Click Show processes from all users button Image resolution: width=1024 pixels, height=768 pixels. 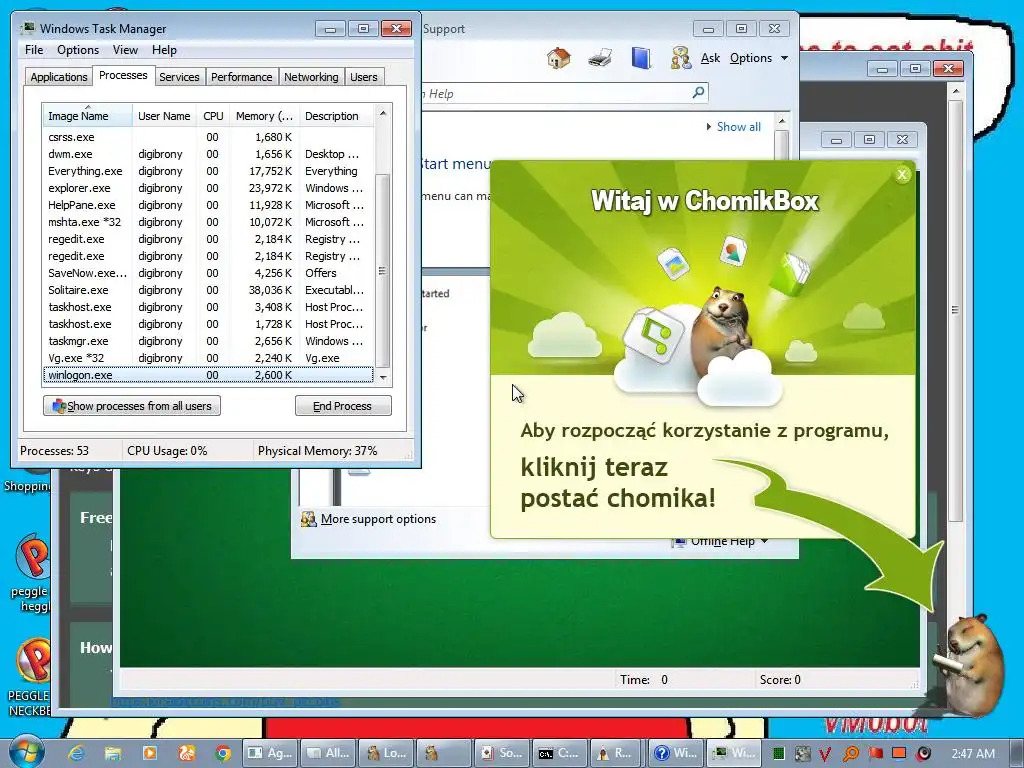[132, 406]
